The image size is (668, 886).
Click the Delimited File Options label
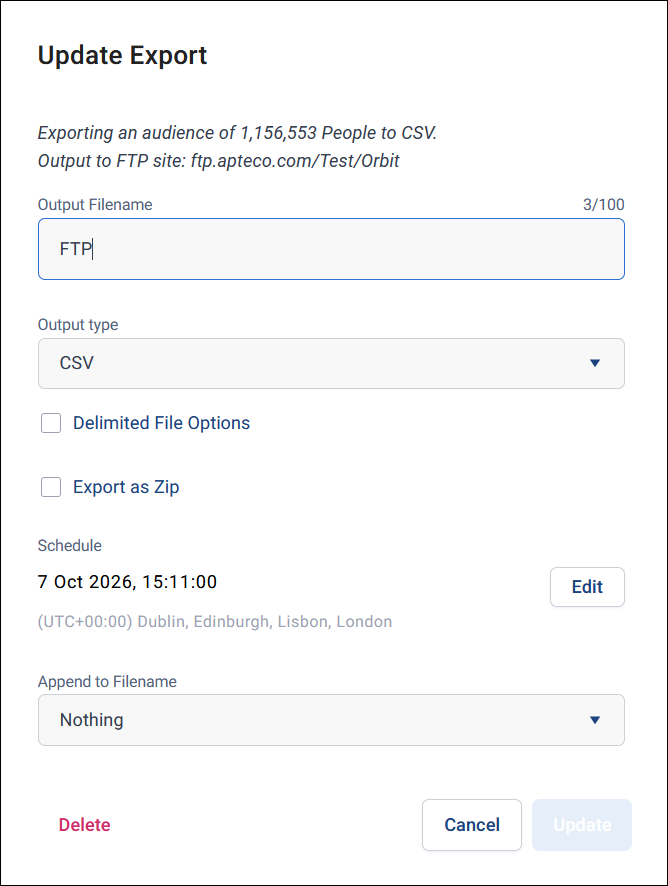[x=162, y=423]
